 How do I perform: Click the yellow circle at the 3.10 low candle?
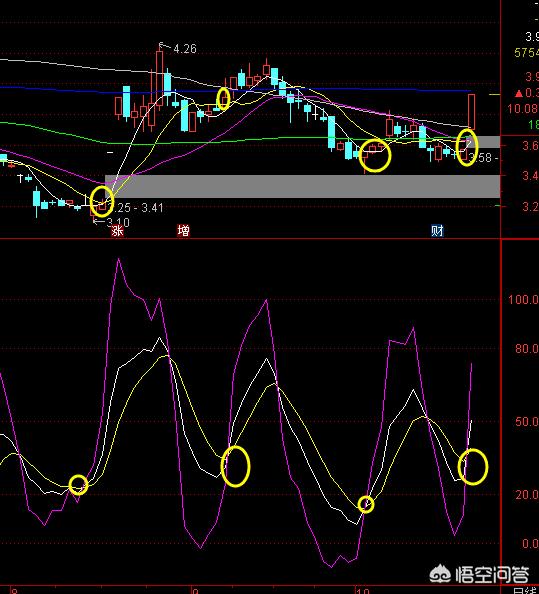102,202
